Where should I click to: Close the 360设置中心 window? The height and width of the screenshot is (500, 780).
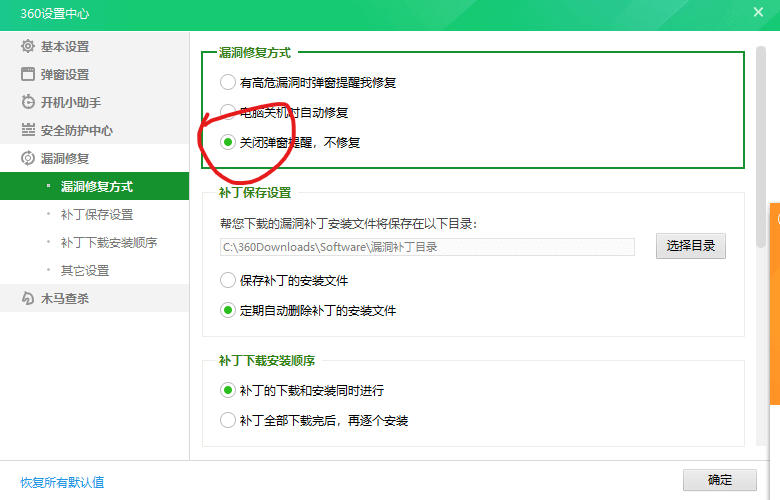pos(758,13)
